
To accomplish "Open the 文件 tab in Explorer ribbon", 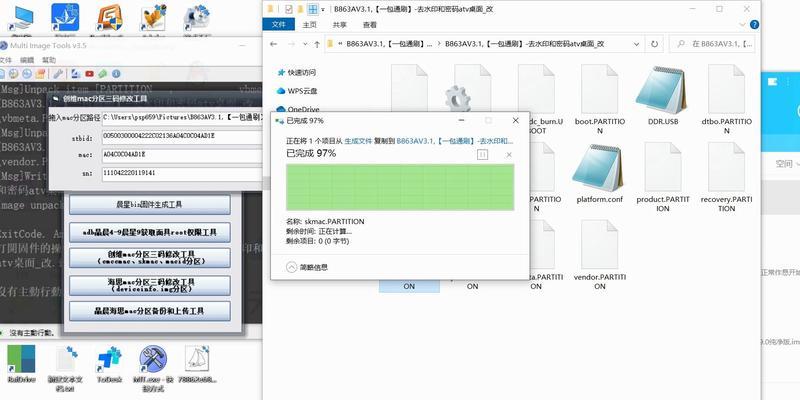I will click(x=279, y=24).
